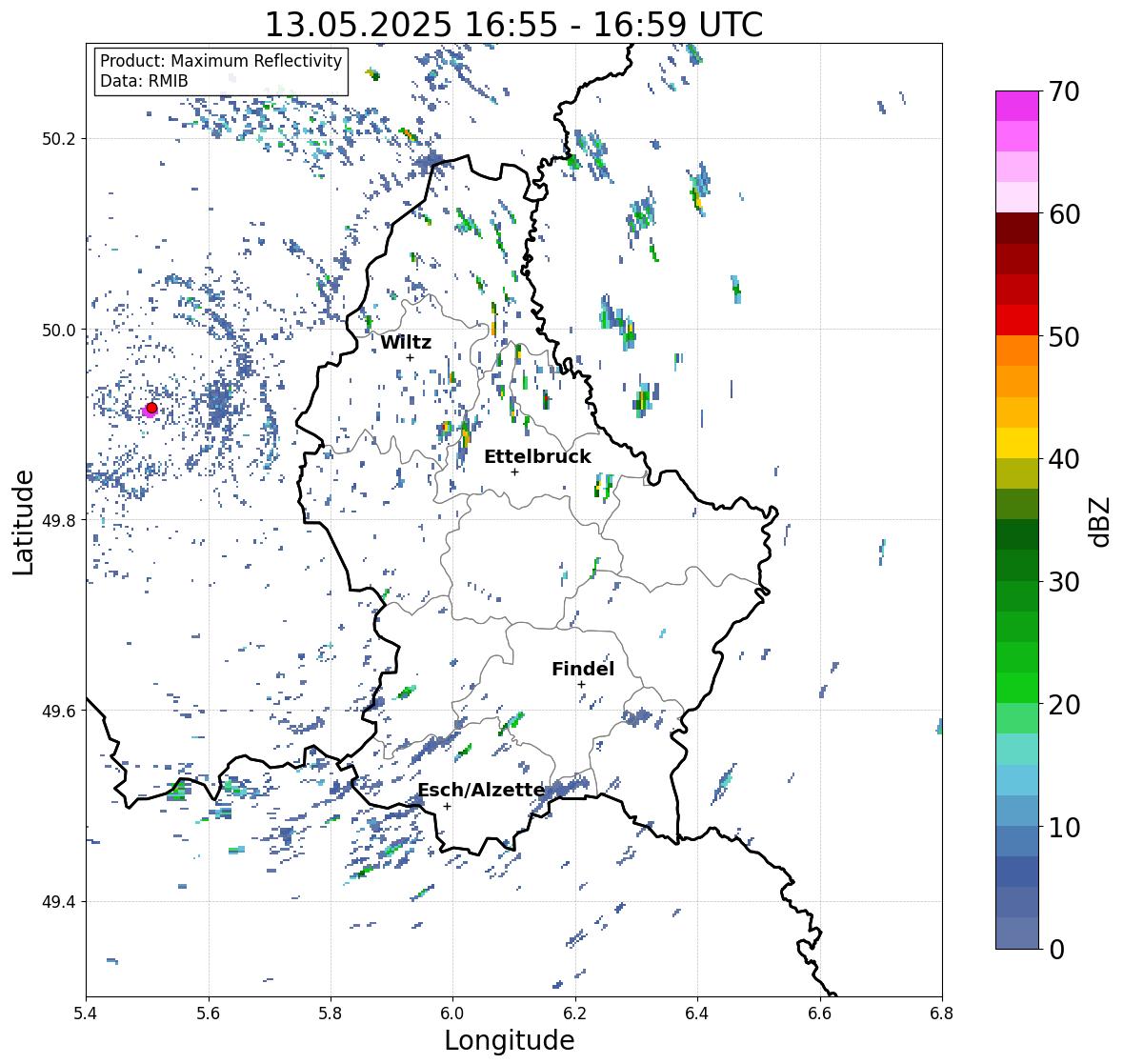This screenshot has width=1123, height=1064.
Task: Click the red marker dot near longitude 5.5
Action: pyautogui.click(x=151, y=408)
